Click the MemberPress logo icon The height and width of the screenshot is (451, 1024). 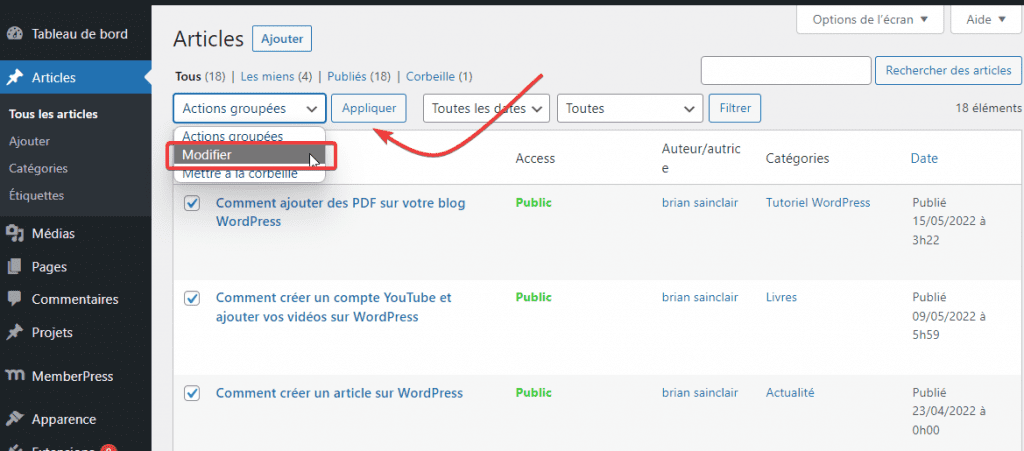14,376
